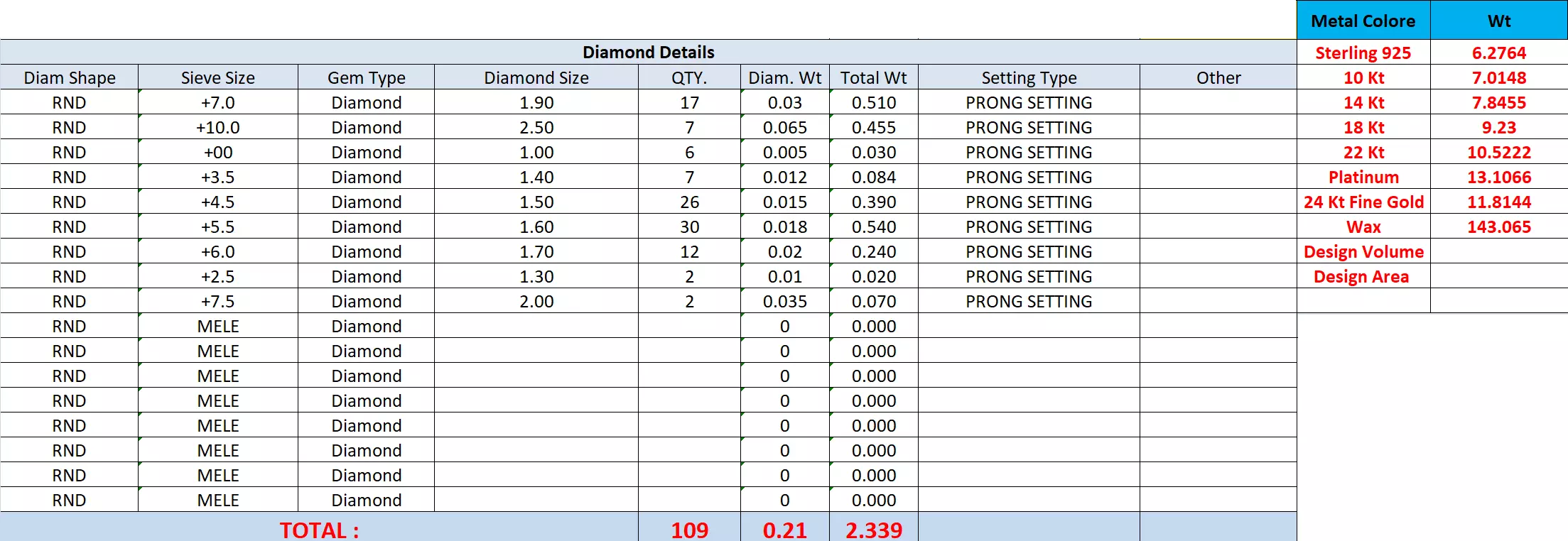Screen dimensions: 1568x541
Task: Click the diamond size 1.00 cell
Action: point(536,152)
